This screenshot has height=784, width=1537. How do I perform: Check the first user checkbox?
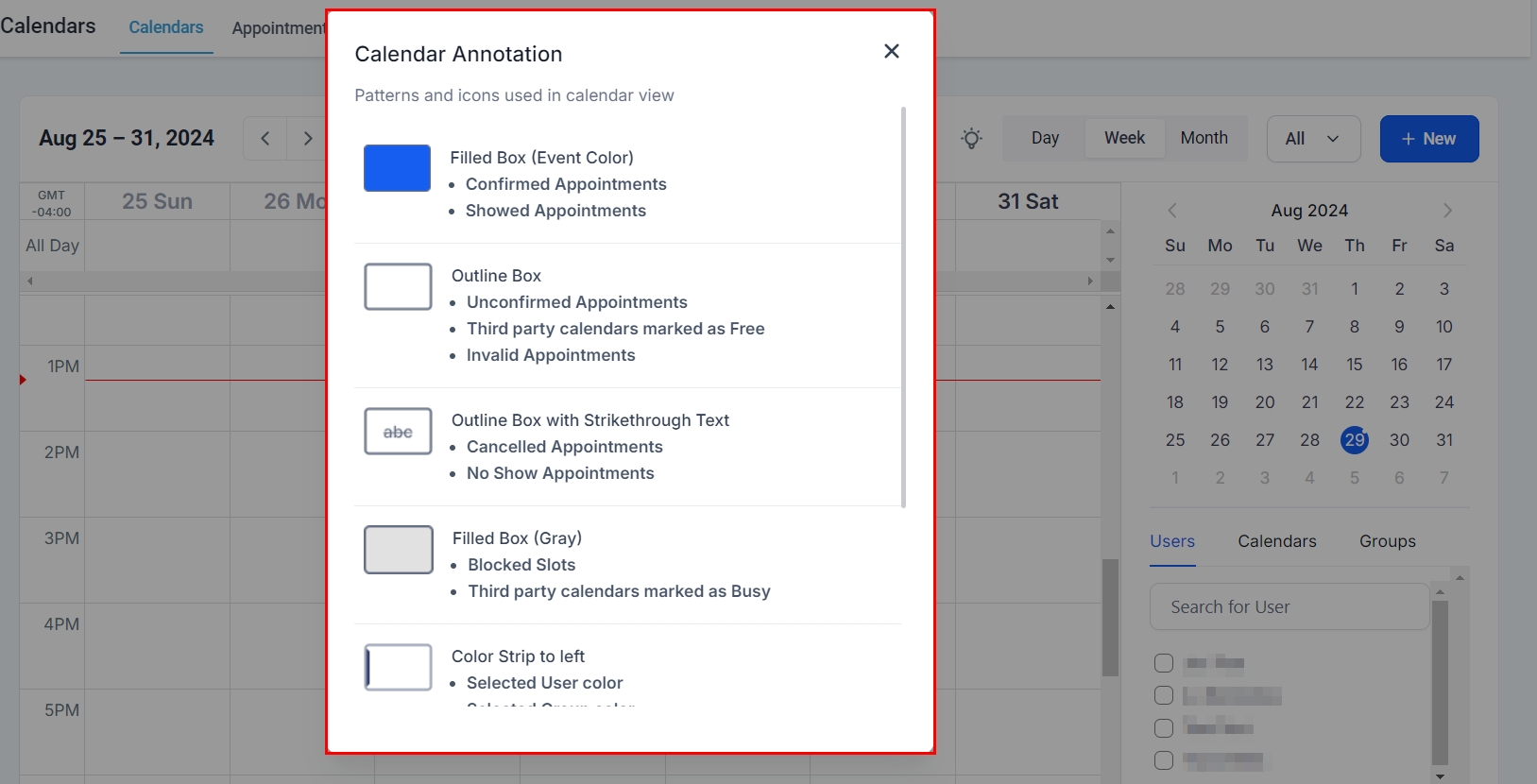1164,663
